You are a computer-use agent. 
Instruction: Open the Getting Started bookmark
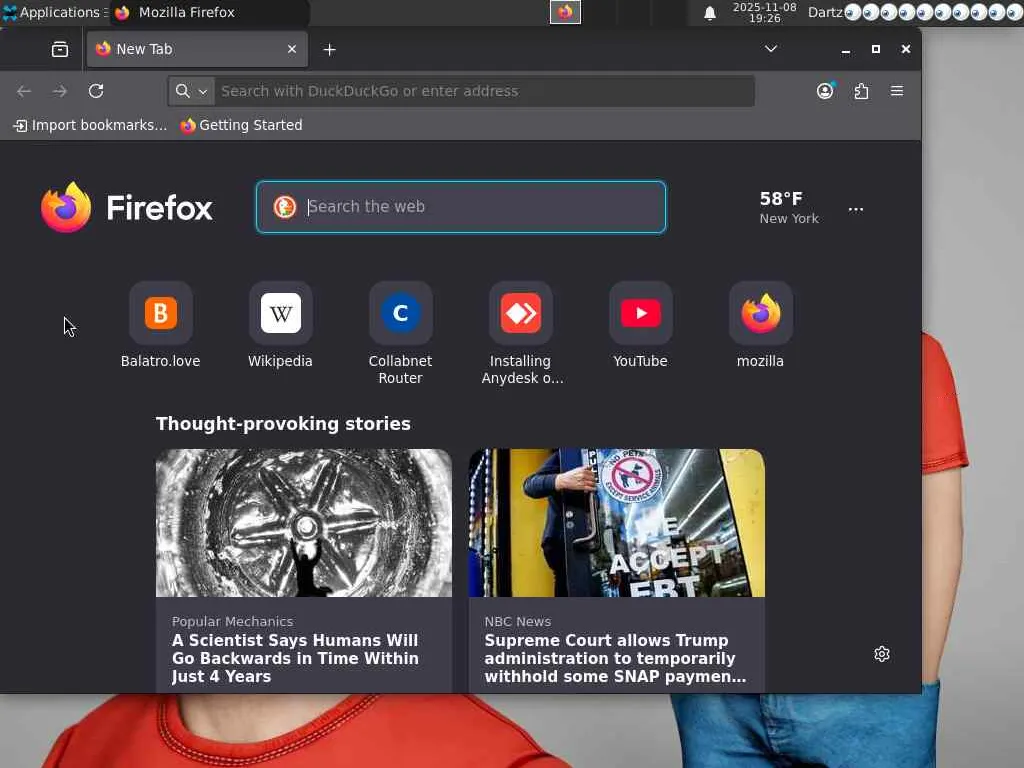(x=242, y=125)
